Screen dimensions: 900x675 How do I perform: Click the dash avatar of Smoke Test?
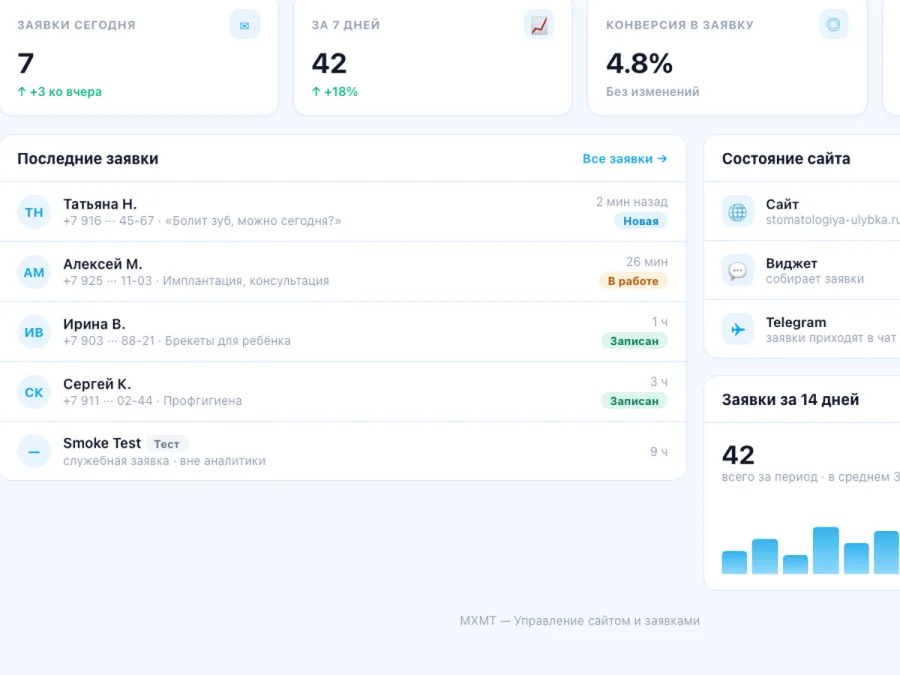[x=34, y=452]
